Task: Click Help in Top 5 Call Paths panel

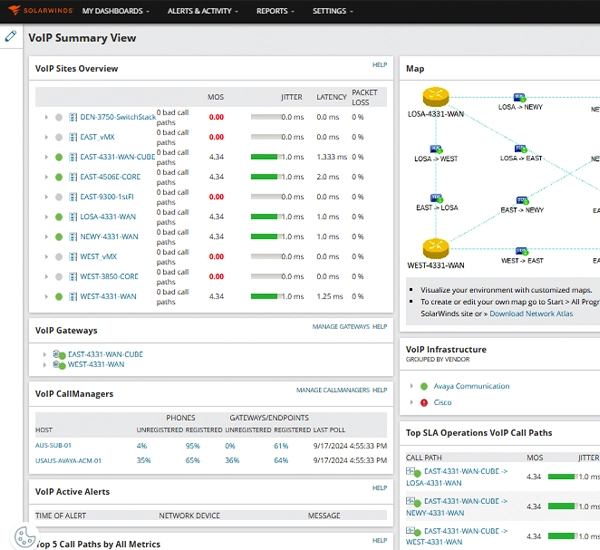Action: pos(380,540)
